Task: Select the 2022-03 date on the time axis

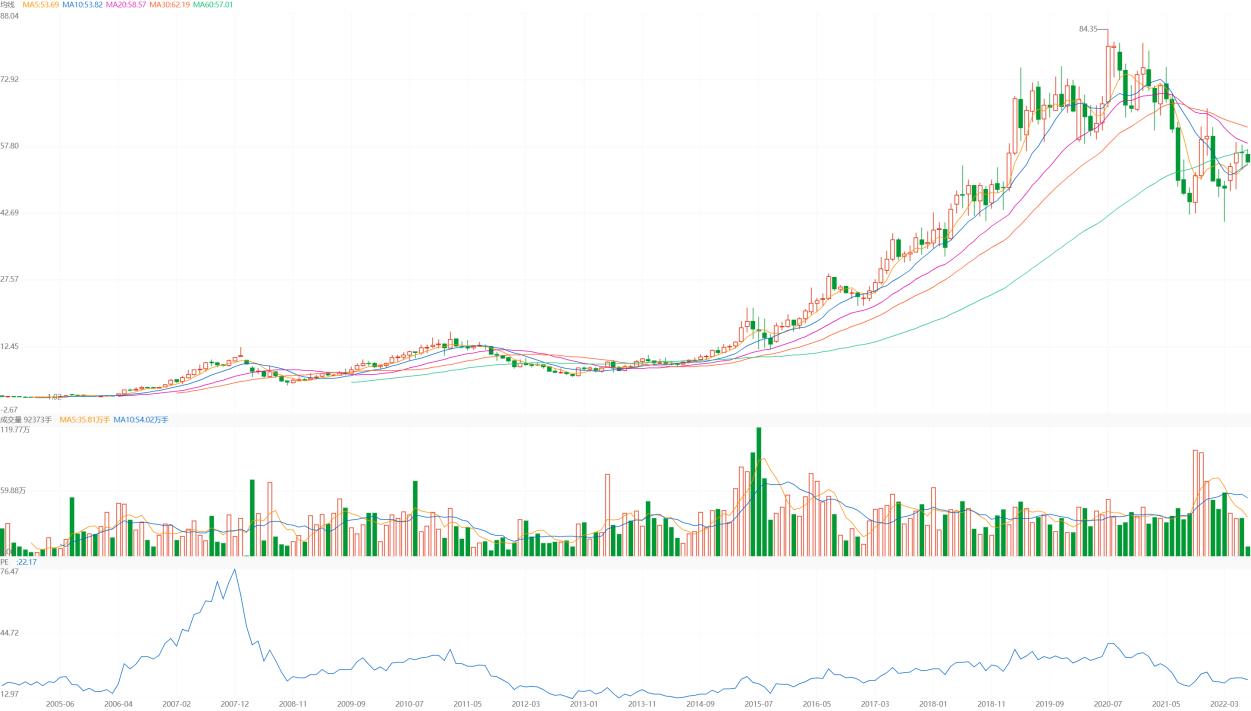Action: click(1224, 704)
